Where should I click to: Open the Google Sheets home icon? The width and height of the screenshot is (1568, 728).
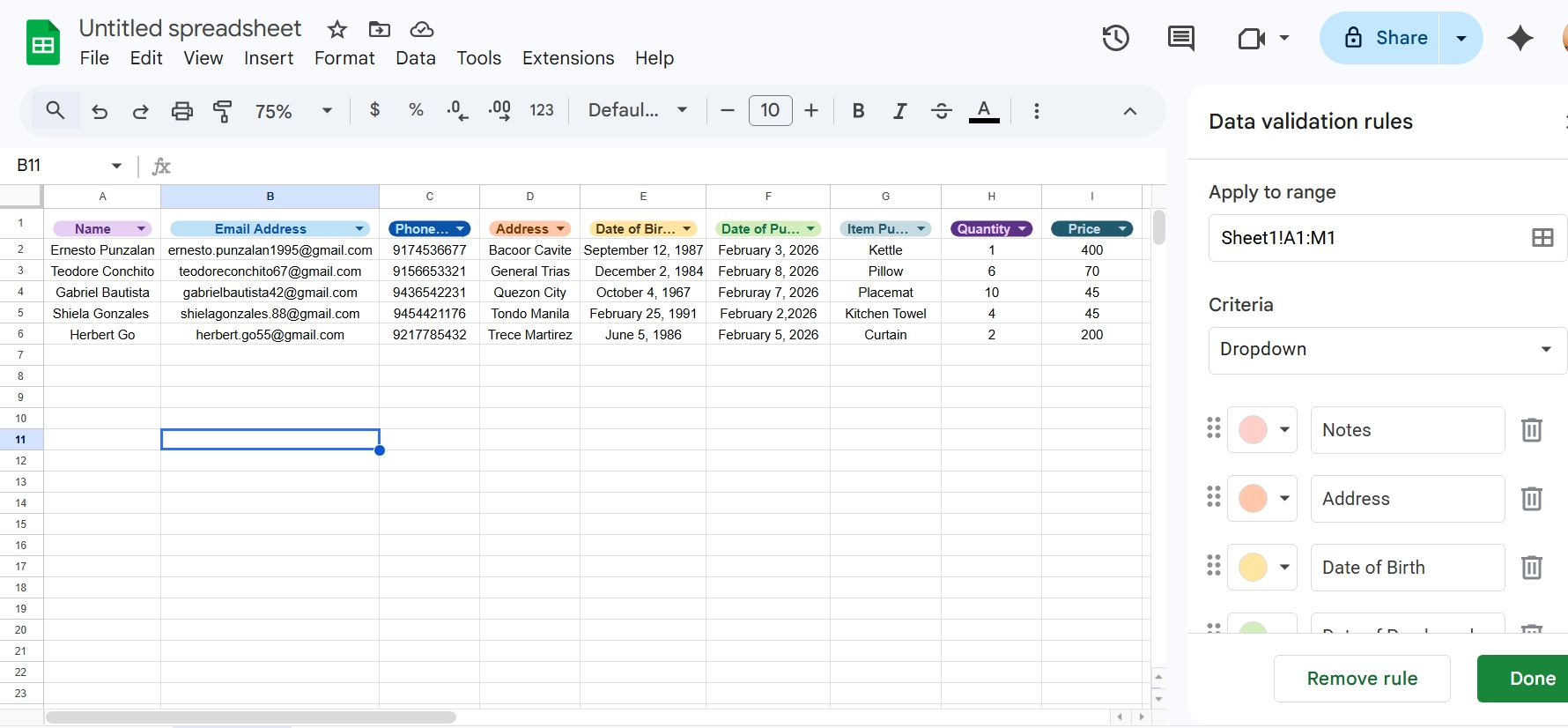tap(42, 42)
